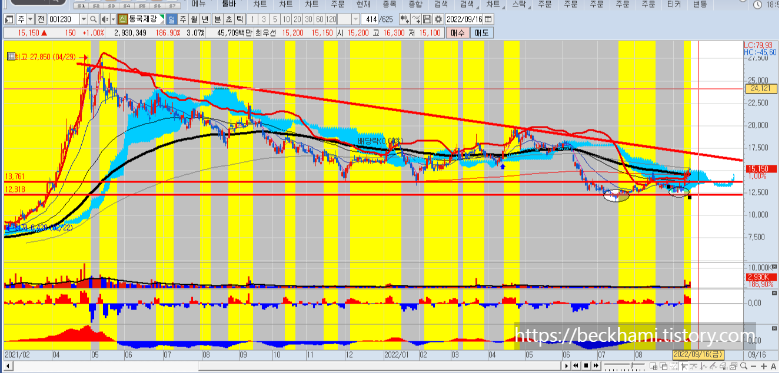The width and height of the screenshot is (779, 373).
Task: Open the stock code 001230 dropdown arrow
Action: [83, 19]
